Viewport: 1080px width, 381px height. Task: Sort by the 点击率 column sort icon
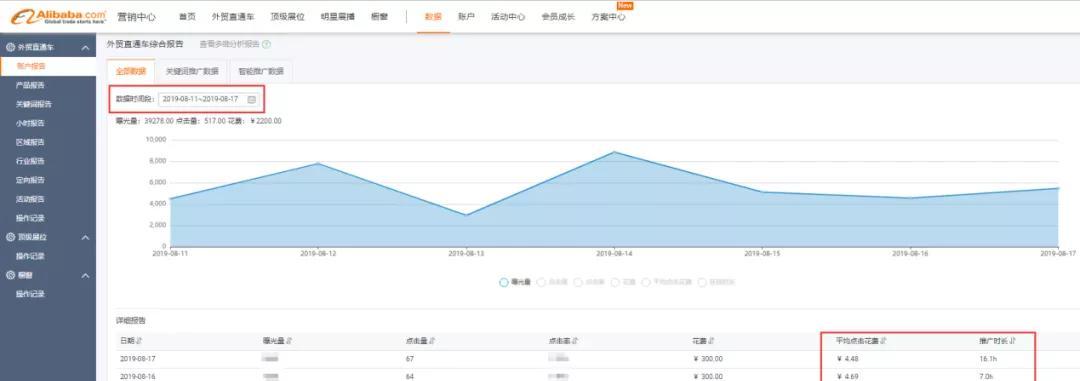click(x=575, y=340)
